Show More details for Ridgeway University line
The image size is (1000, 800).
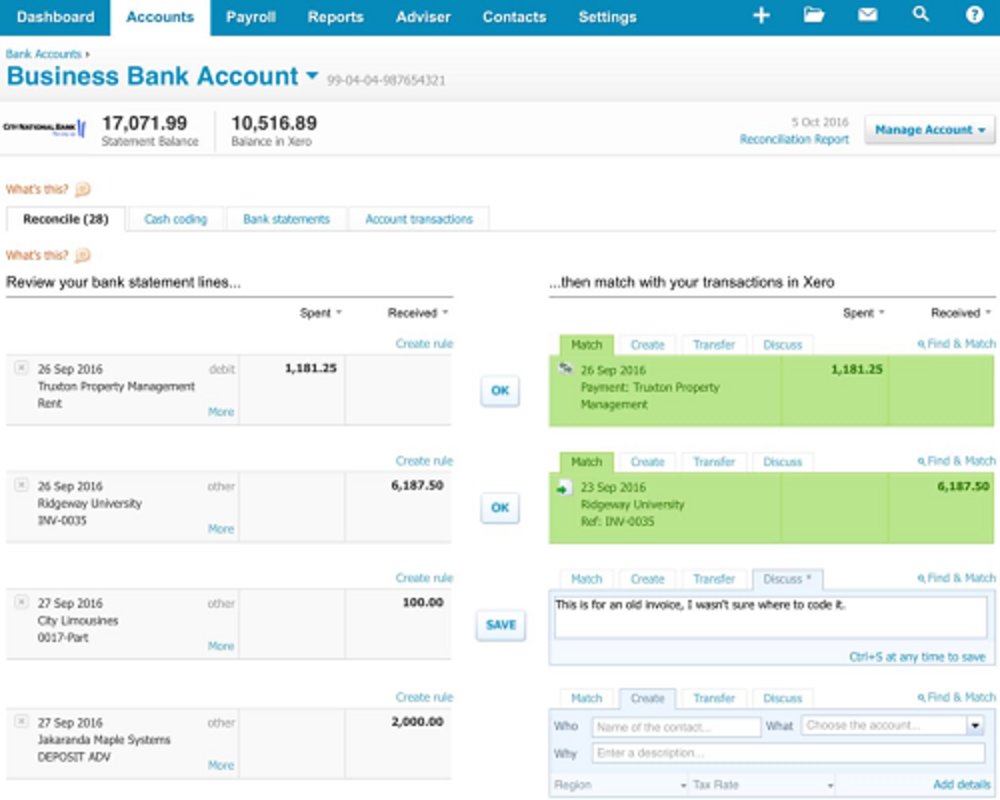point(221,529)
